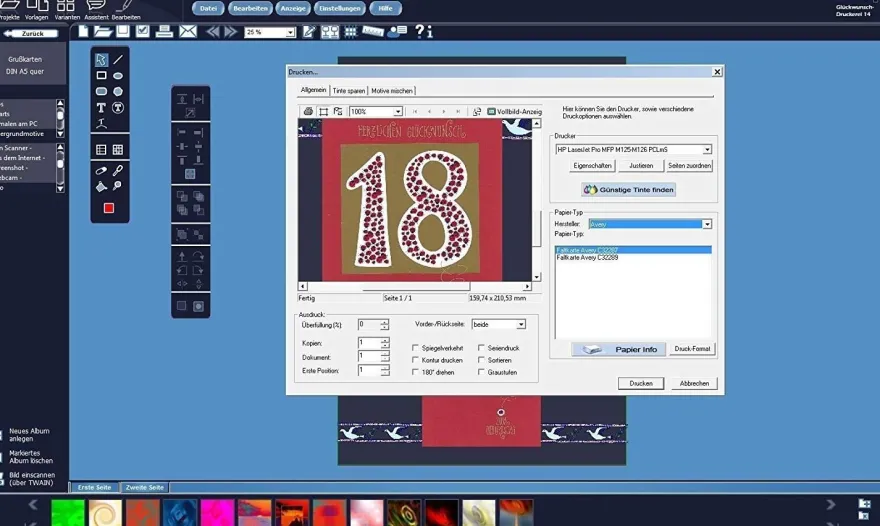Go to next page with right arrows
Screen dimensions: 880x526
click(231, 31)
